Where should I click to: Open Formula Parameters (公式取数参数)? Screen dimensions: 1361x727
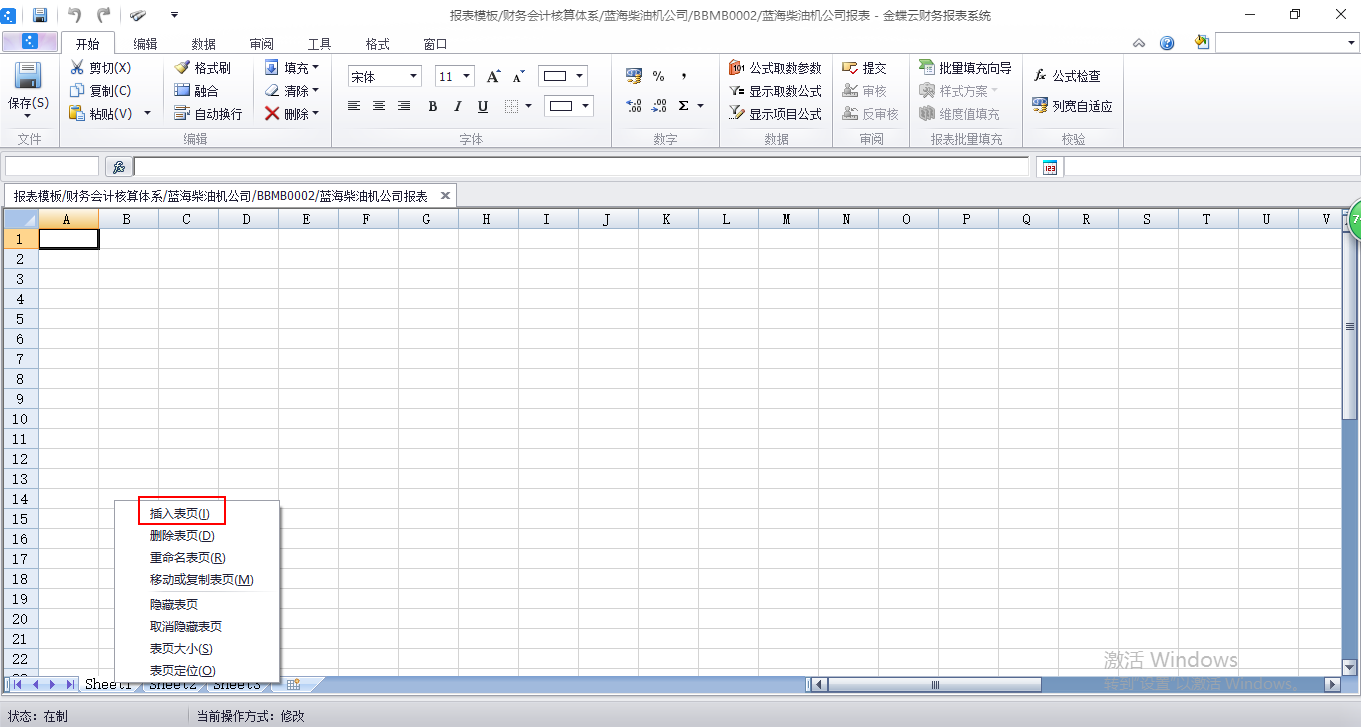(x=737, y=68)
